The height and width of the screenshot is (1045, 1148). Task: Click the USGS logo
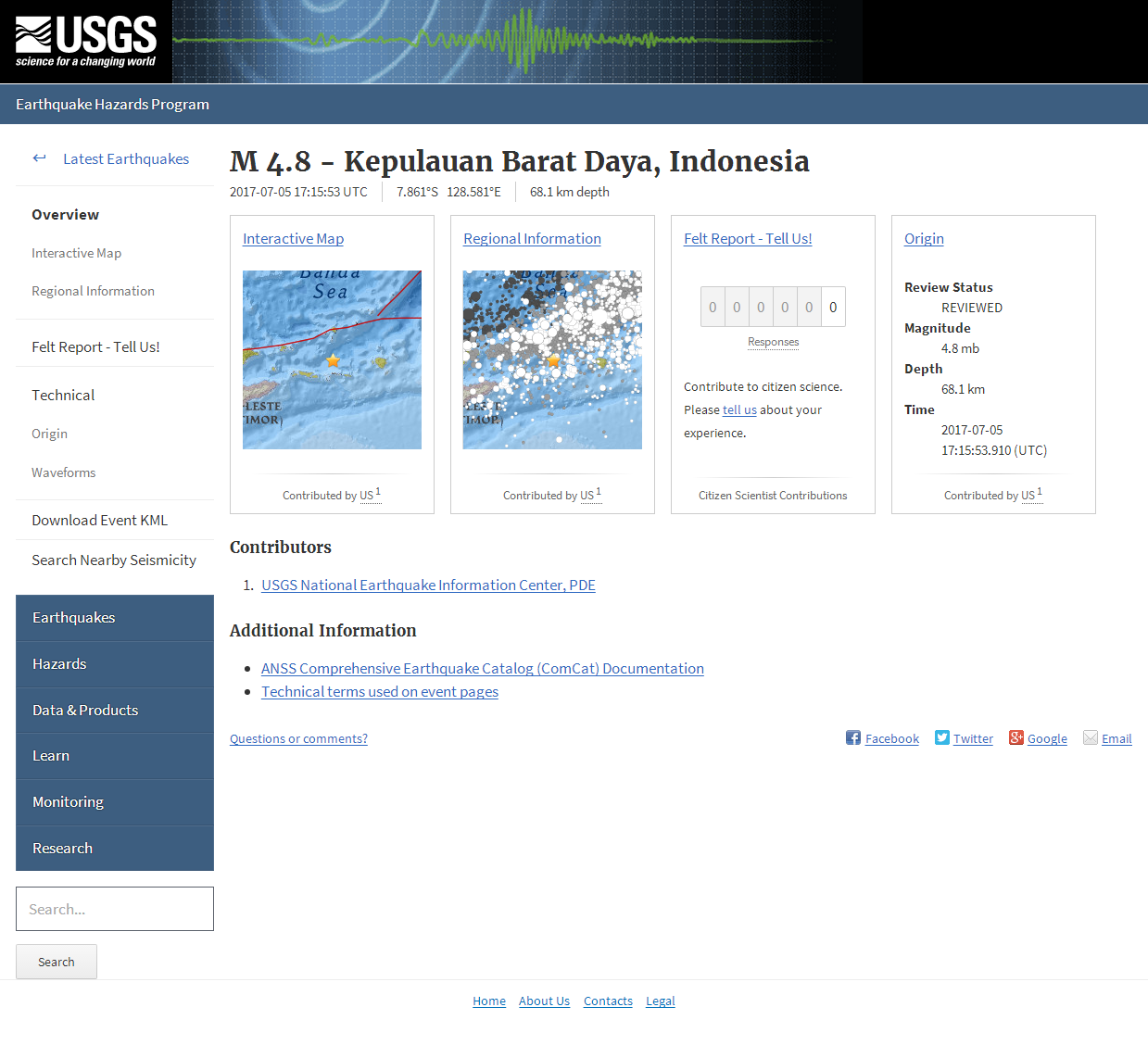point(83,41)
